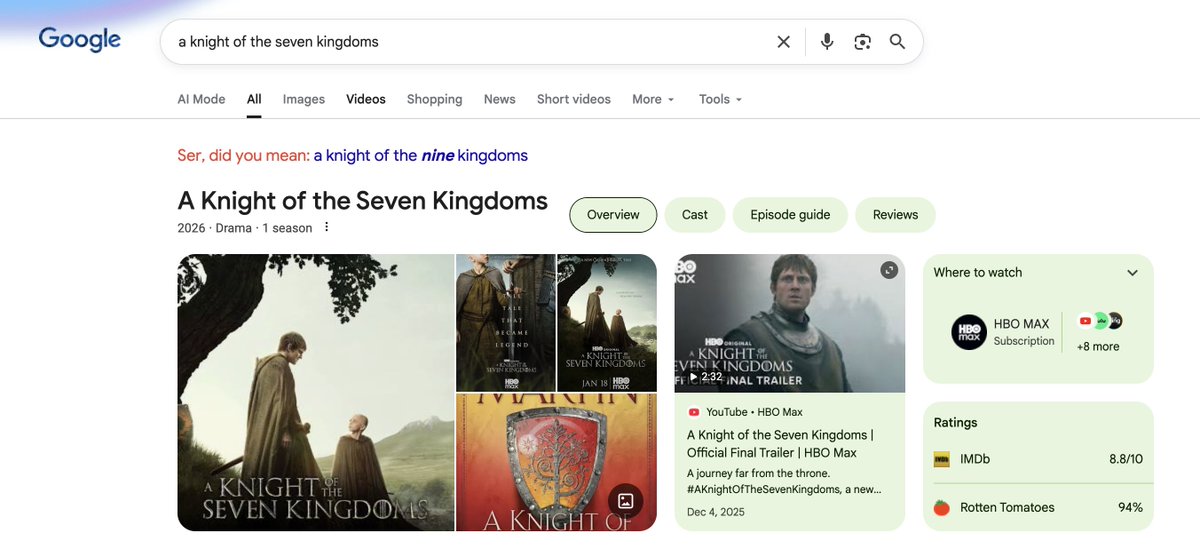Image resolution: width=1200 pixels, height=549 pixels.
Task: Open the Videos tab
Action: coord(366,99)
